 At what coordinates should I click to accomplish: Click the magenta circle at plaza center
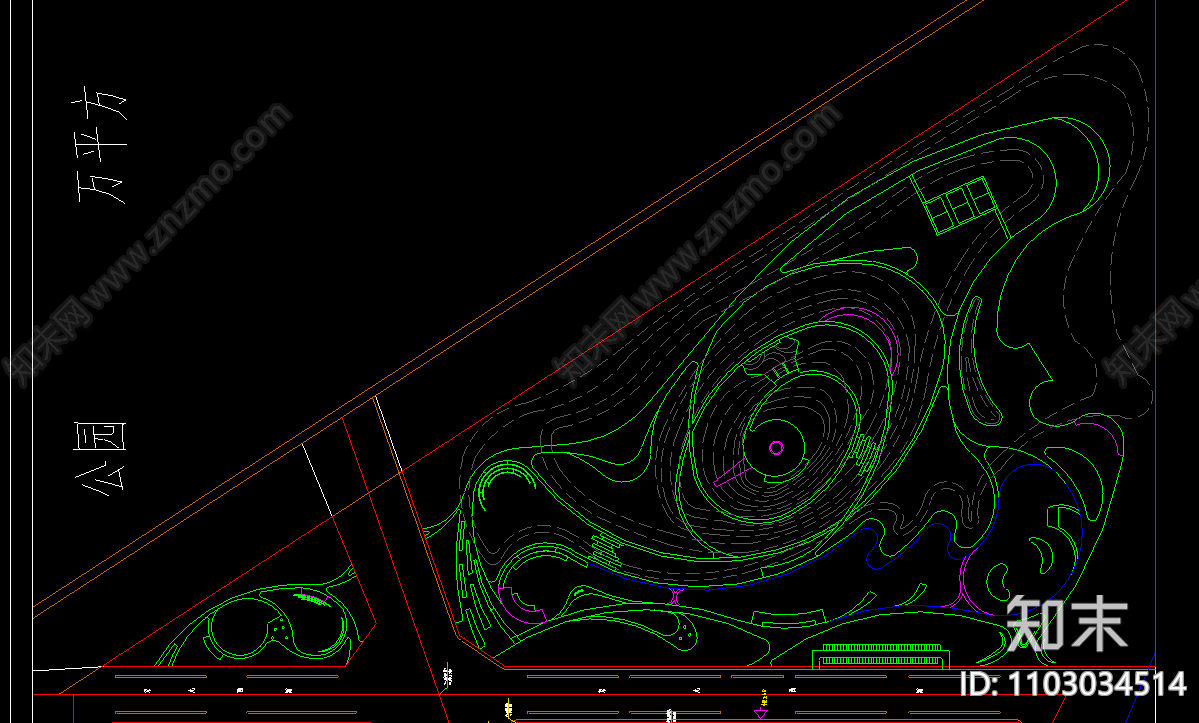(x=776, y=447)
